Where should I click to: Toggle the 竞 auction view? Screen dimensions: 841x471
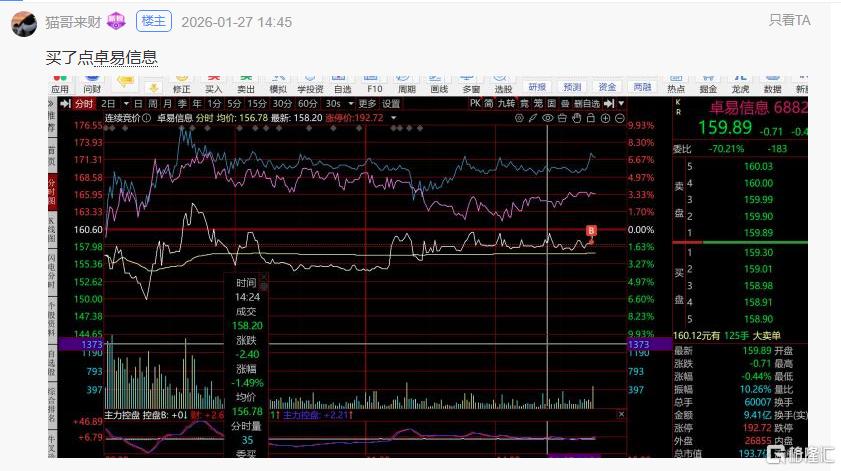pos(524,103)
